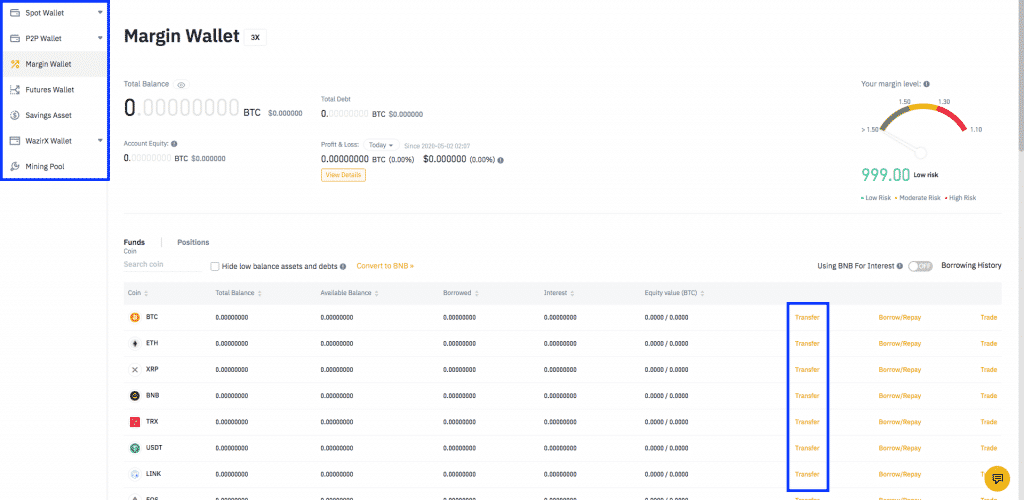Sort by the Interest column
This screenshot has height=500, width=1024.
pos(560,293)
